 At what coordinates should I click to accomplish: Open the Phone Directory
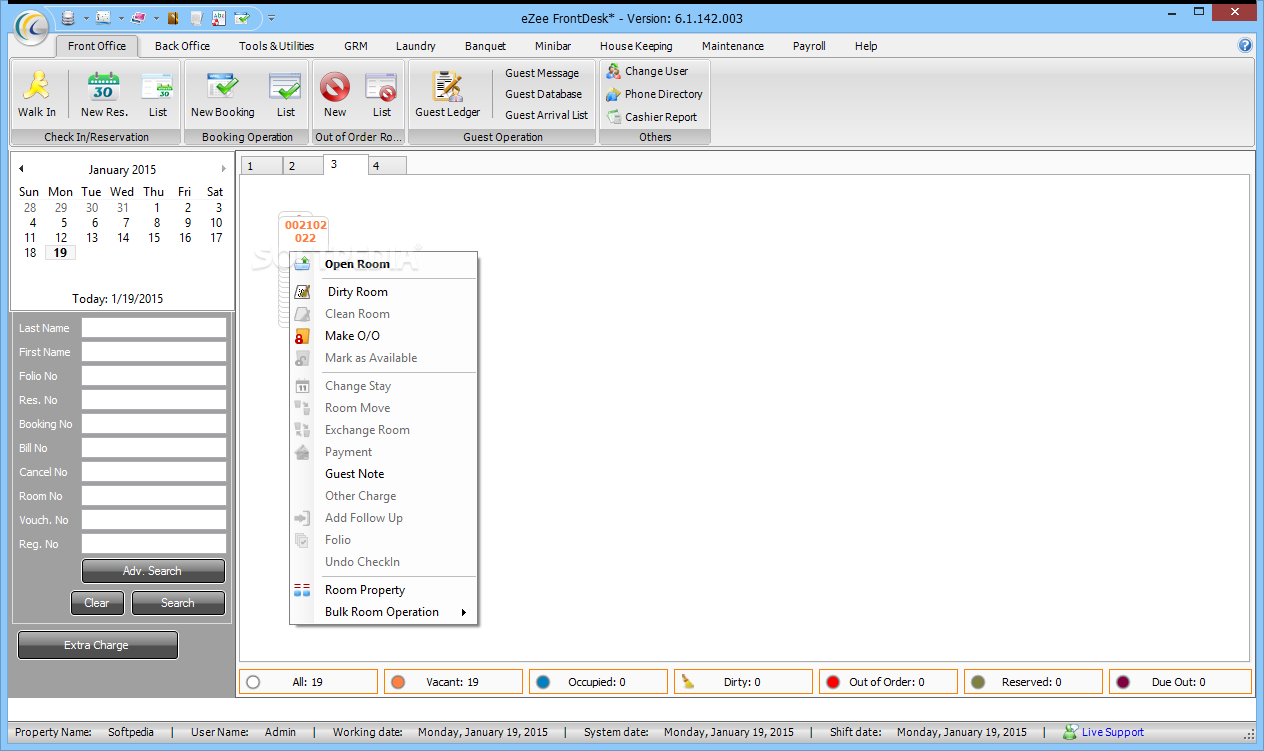(x=654, y=94)
